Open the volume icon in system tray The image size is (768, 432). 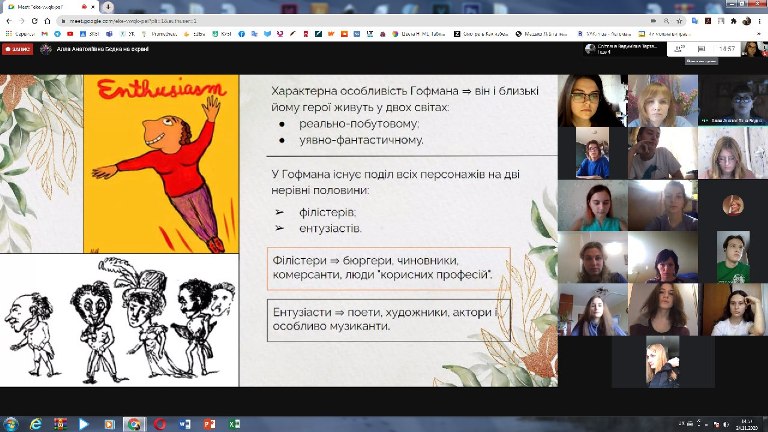(x=726, y=424)
